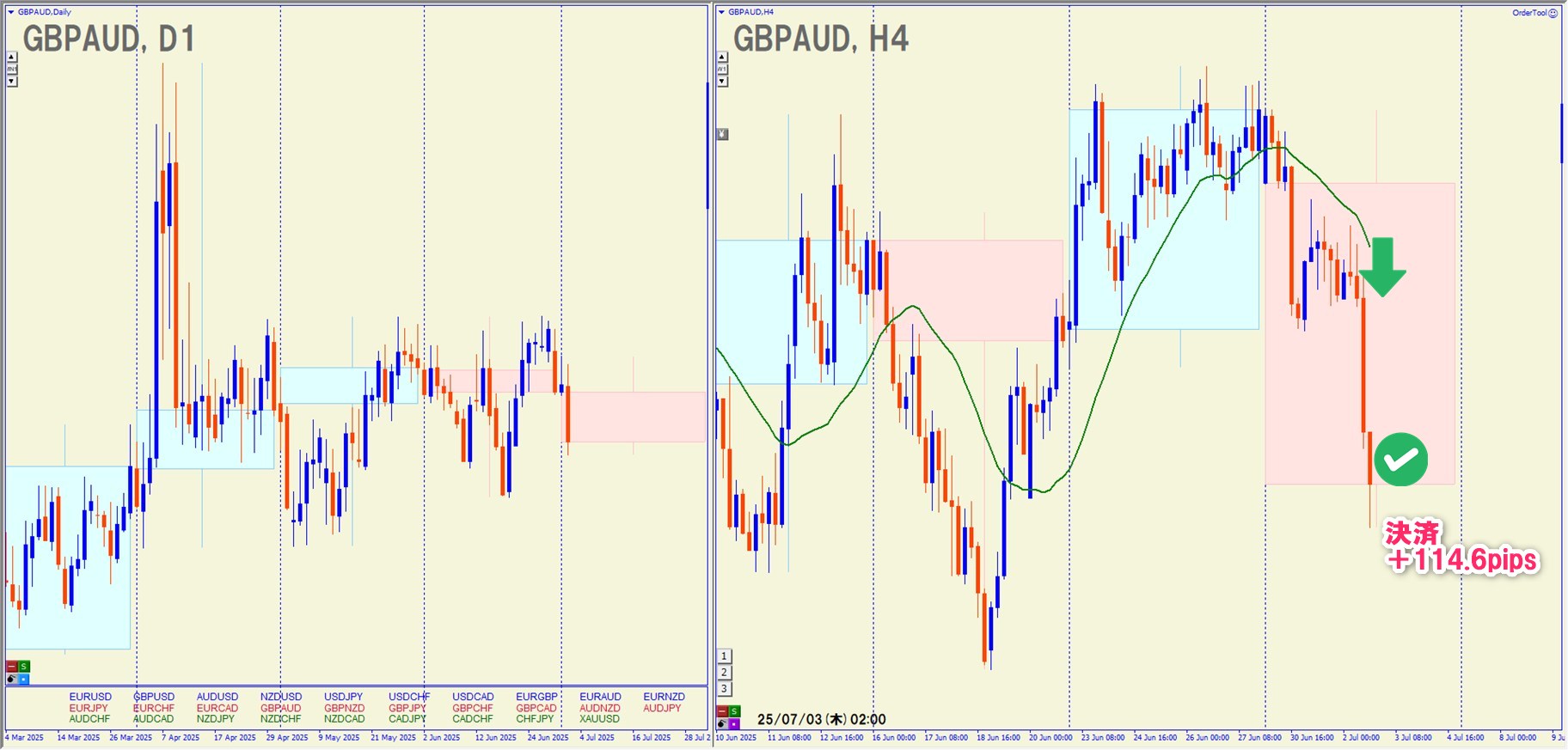This screenshot has height=750, width=1568.
Task: Click the green checkmark circle on H4 chart
Action: 1400,460
